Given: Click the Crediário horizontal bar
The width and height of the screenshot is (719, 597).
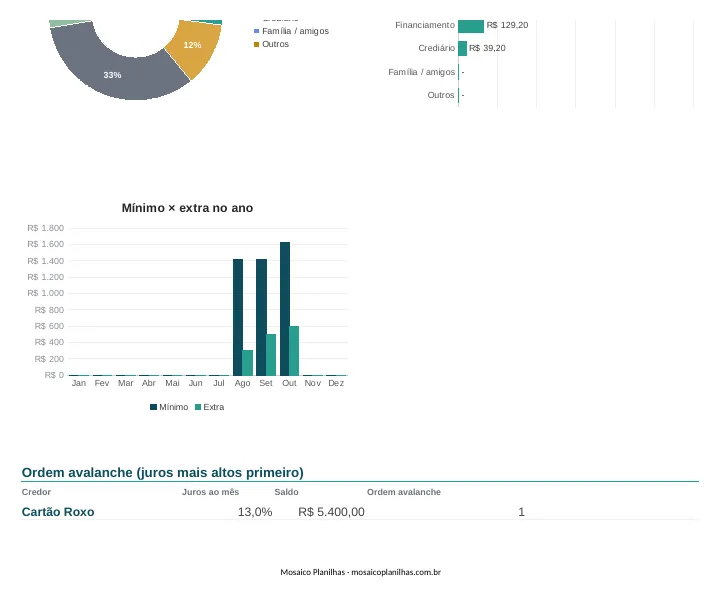Looking at the screenshot, I should (462, 49).
